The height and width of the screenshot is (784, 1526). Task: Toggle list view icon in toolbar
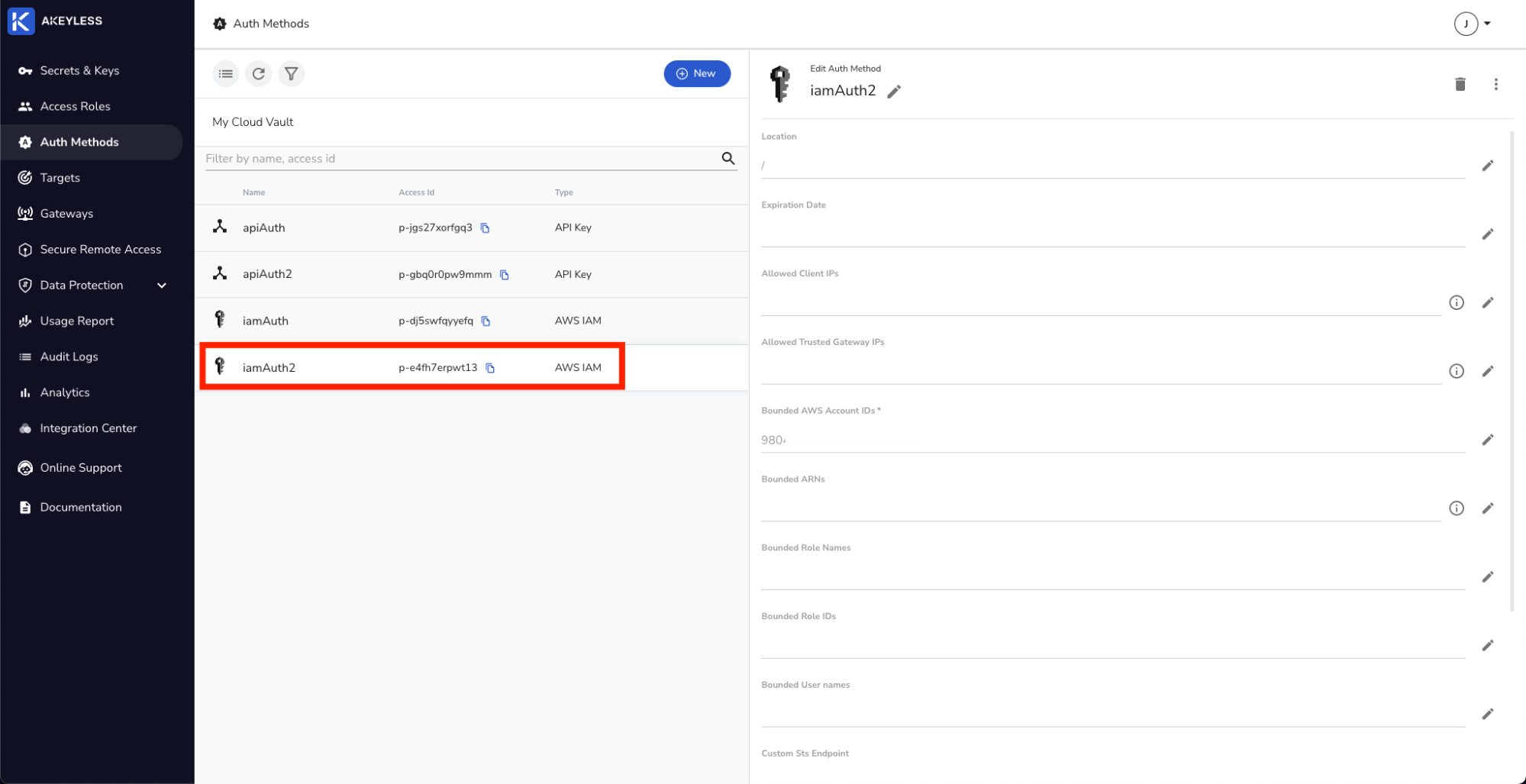coord(226,74)
